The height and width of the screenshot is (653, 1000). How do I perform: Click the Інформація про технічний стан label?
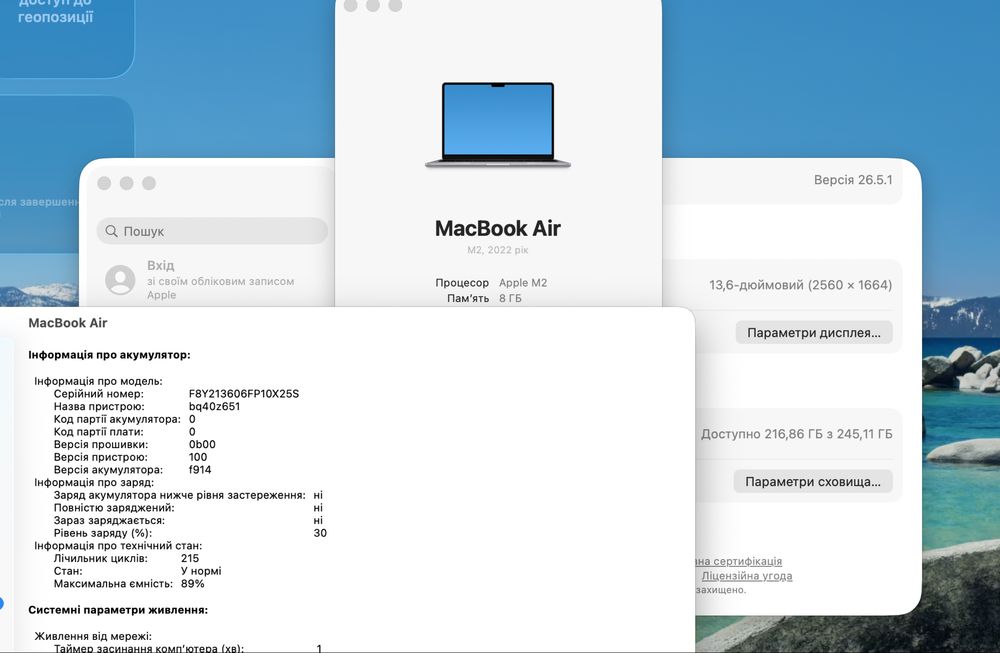point(118,546)
